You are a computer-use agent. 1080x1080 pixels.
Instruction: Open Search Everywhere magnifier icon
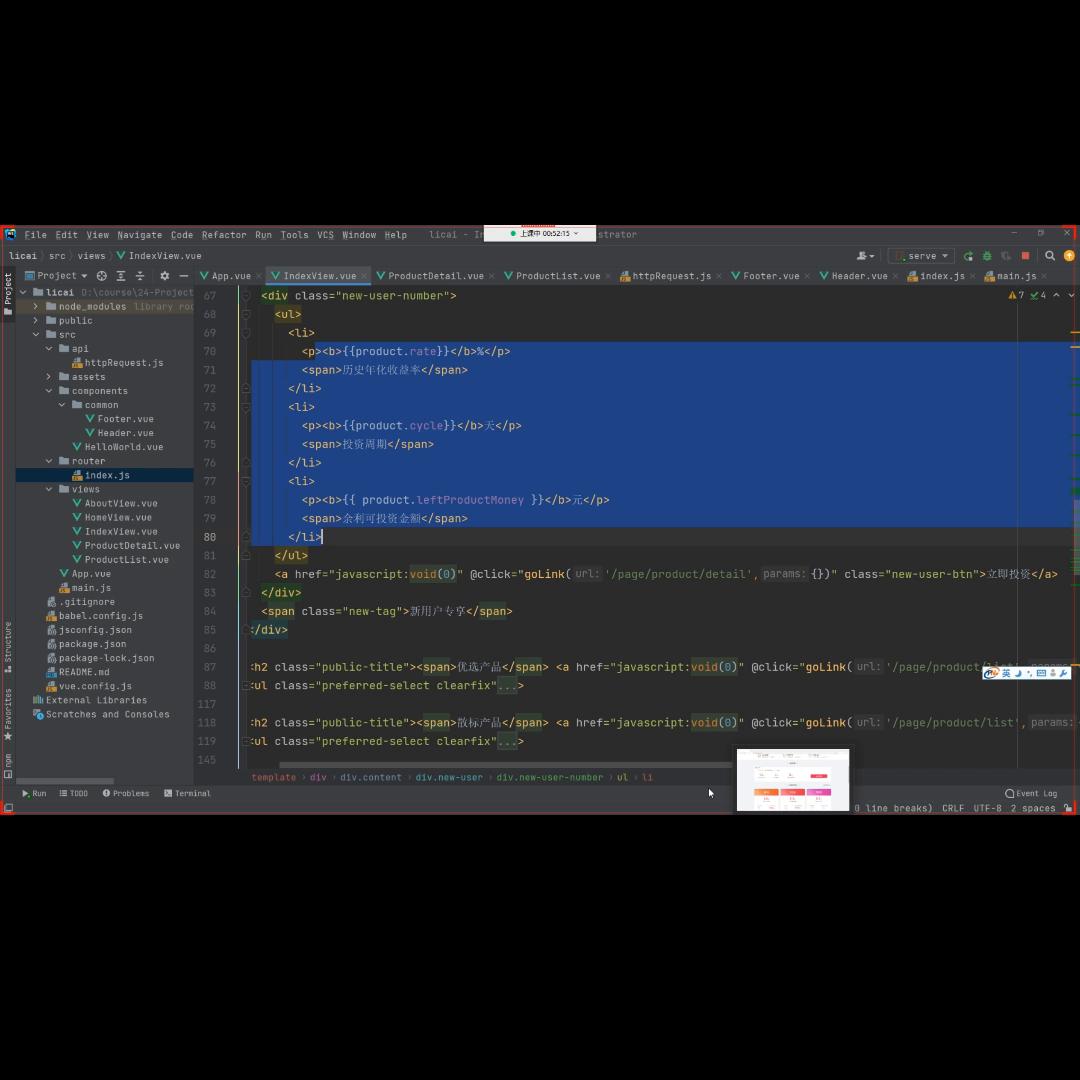(1050, 256)
